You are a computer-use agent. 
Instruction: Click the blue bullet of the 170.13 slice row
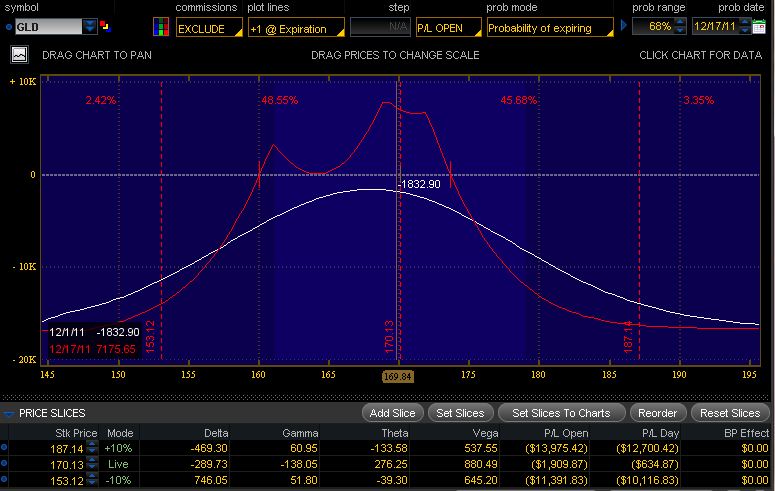click(x=4, y=464)
